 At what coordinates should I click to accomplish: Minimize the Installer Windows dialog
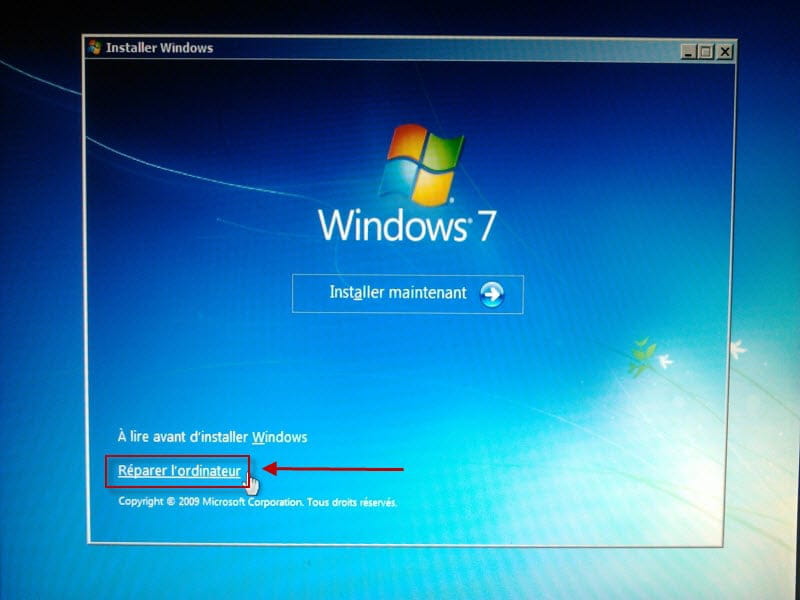click(x=688, y=51)
